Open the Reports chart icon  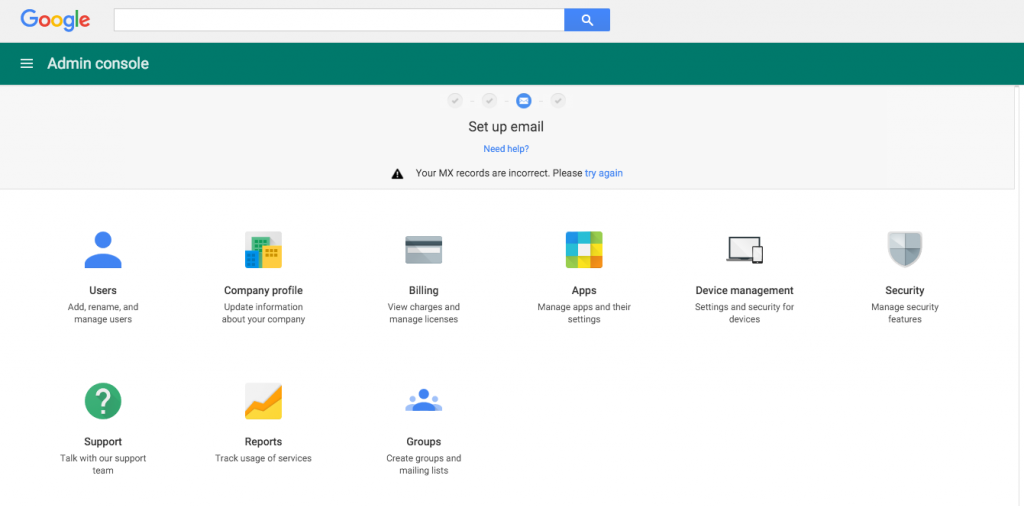(x=263, y=401)
